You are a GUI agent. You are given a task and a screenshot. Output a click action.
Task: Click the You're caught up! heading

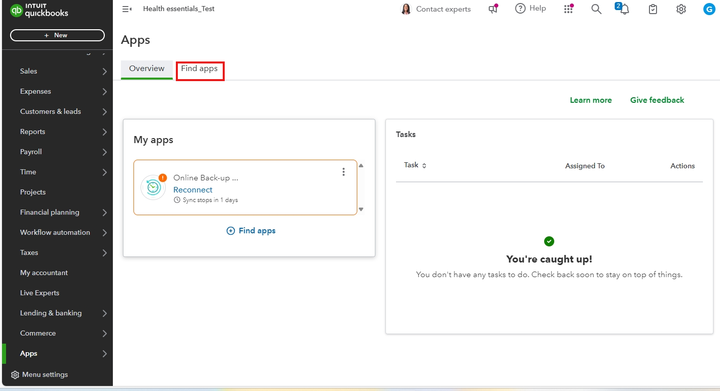549,259
